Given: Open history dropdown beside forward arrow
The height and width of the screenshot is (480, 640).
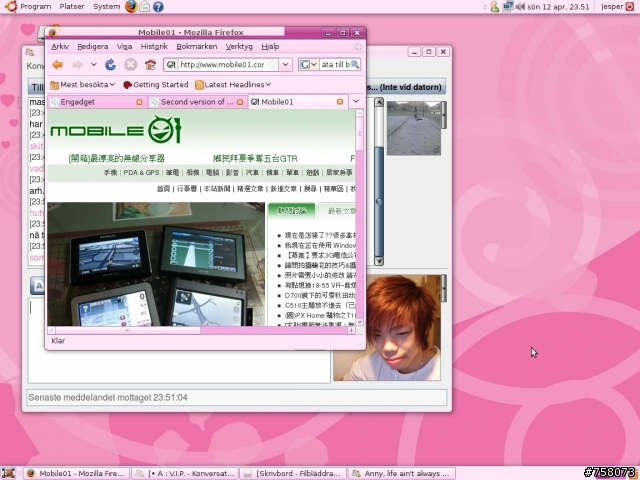Looking at the screenshot, I should click(93, 64).
